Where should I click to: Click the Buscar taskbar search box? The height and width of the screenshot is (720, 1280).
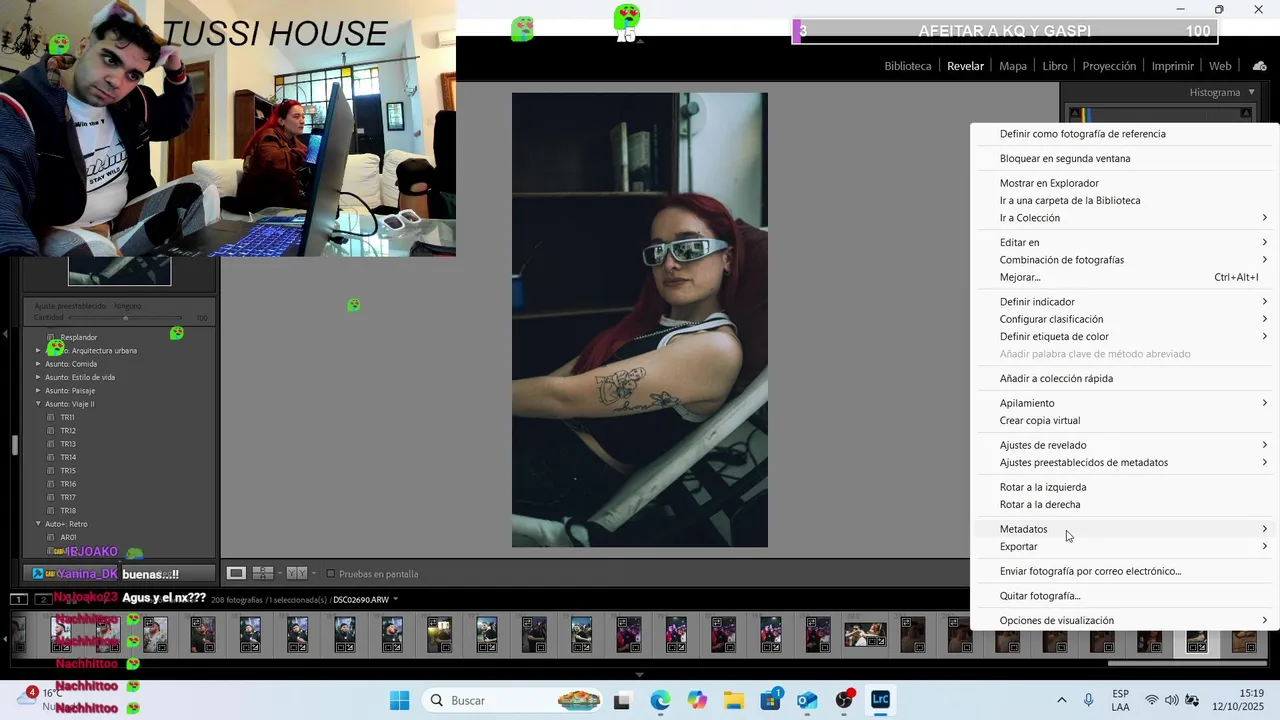pos(512,700)
